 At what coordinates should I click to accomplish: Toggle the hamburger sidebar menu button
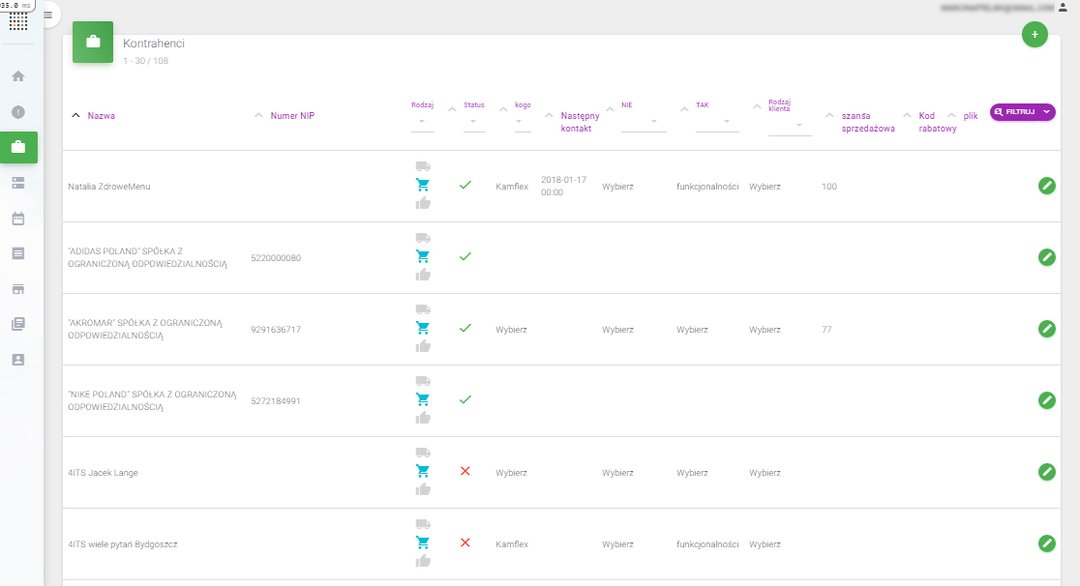(x=48, y=14)
